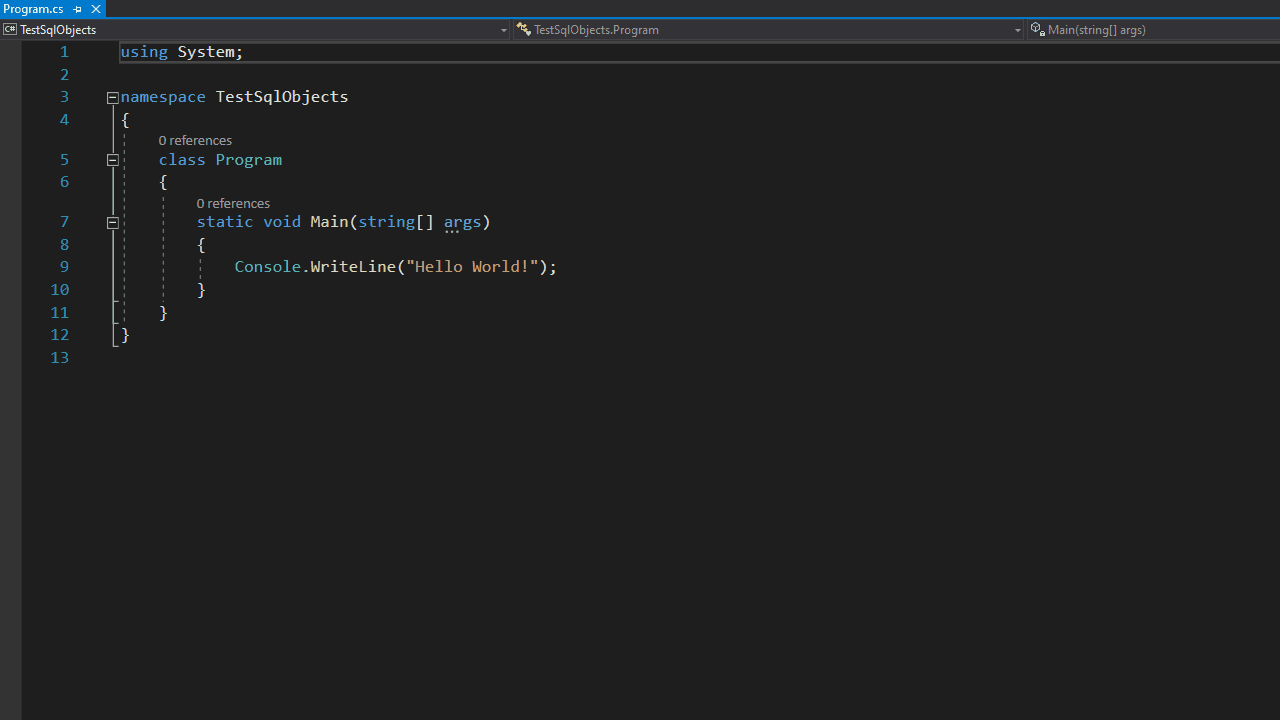Image resolution: width=1280 pixels, height=720 pixels.
Task: Click the 'class' keyword
Action: (182, 160)
